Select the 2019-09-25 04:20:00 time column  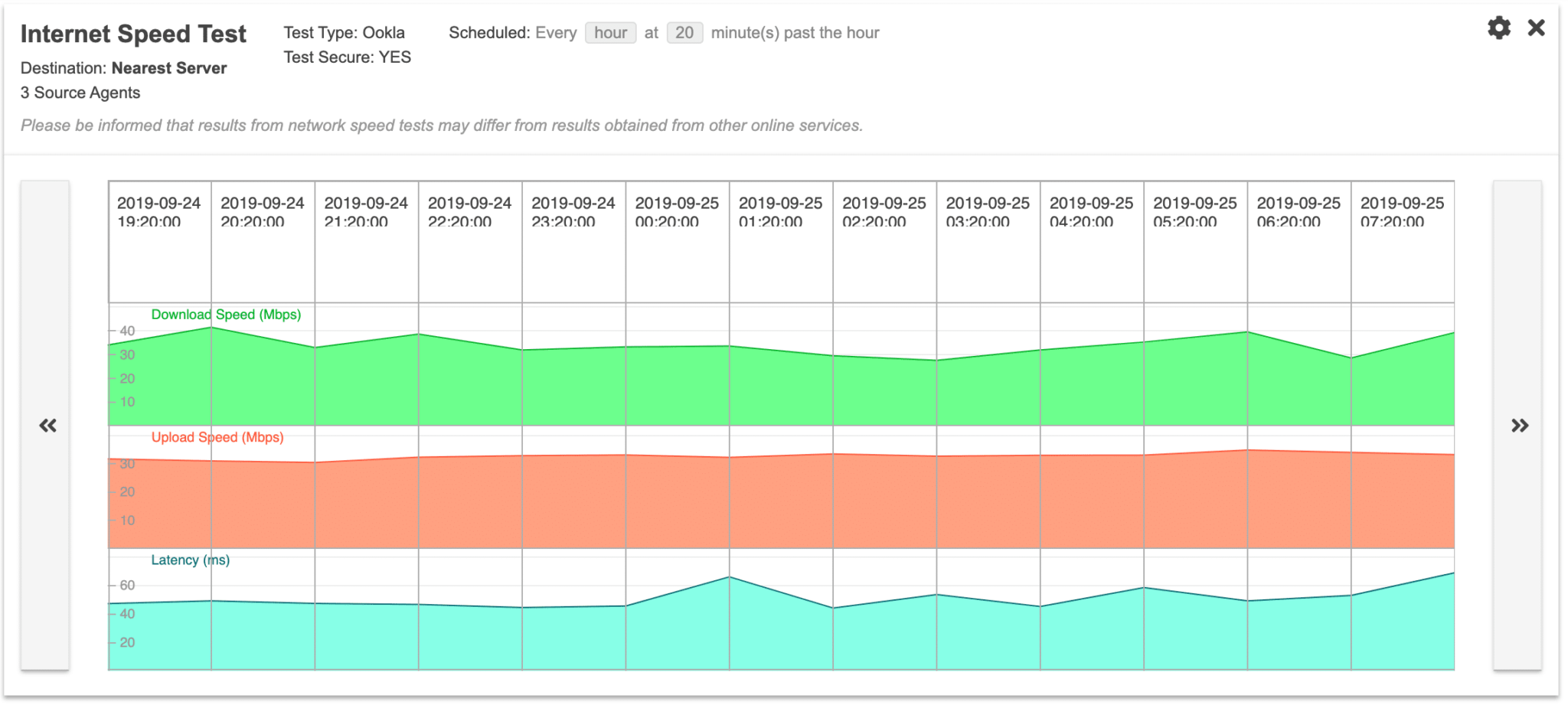pos(1091,212)
